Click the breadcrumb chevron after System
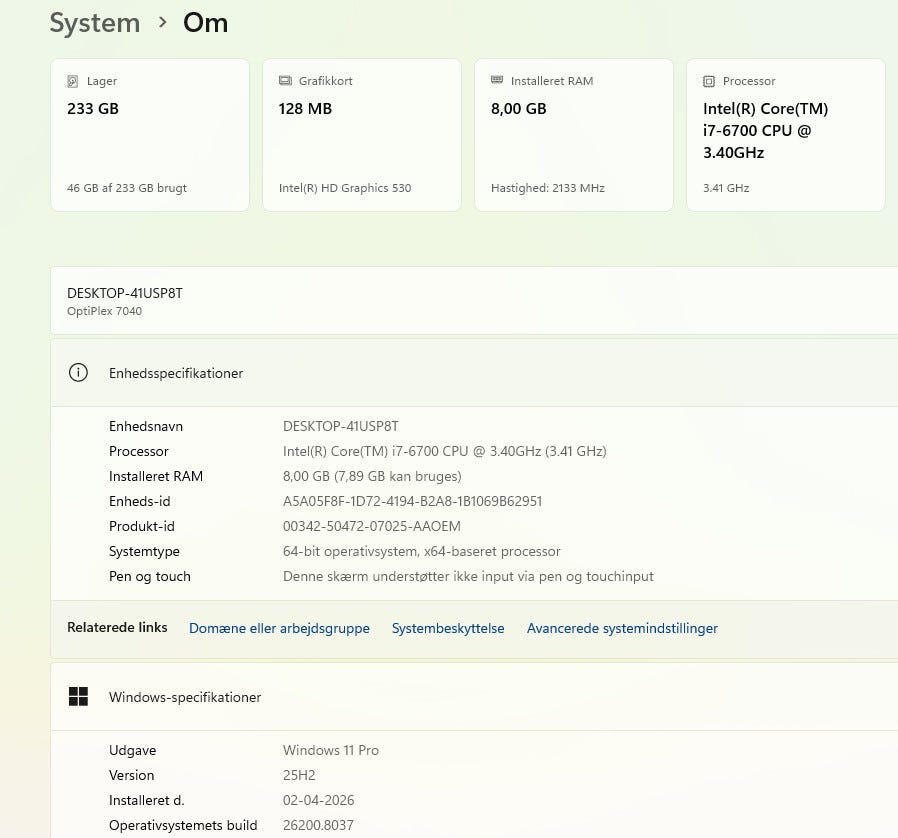The height and width of the screenshot is (838, 898). click(162, 22)
